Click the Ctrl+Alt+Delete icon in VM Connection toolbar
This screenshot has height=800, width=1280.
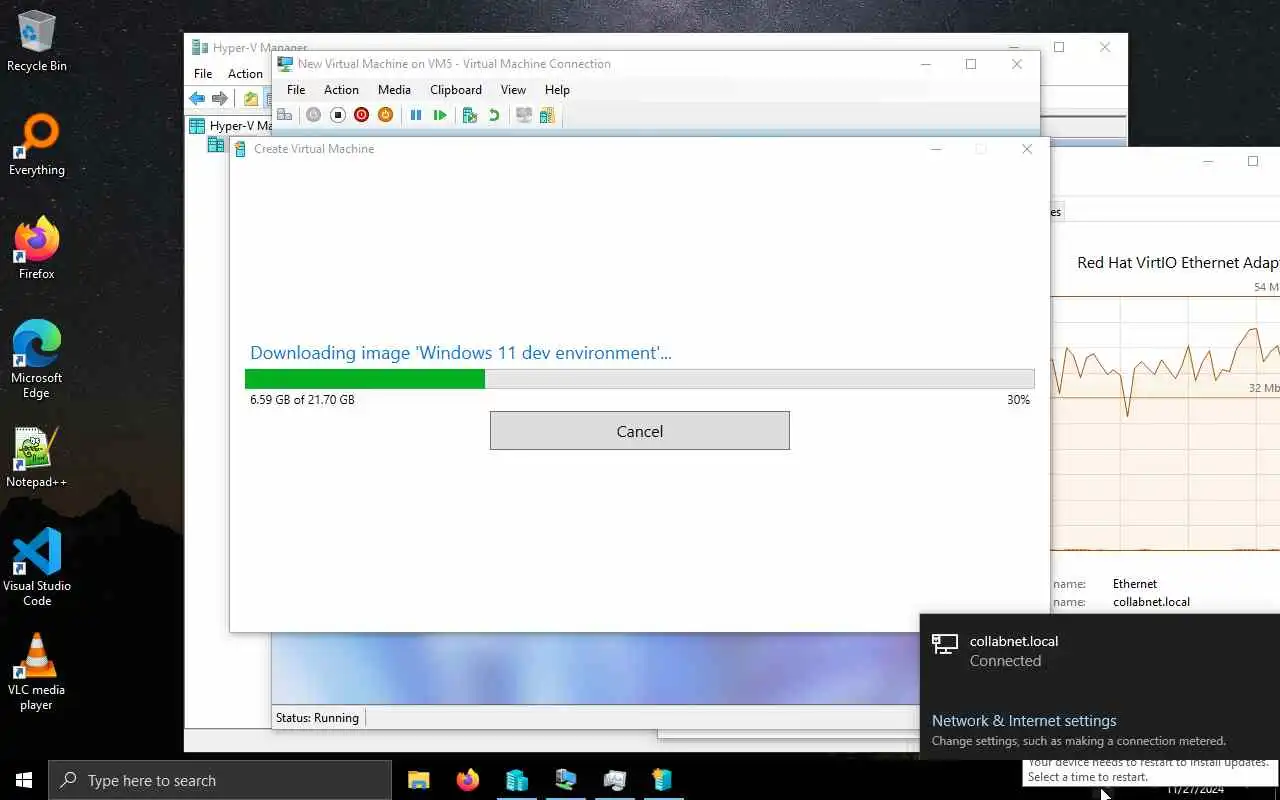coord(284,115)
